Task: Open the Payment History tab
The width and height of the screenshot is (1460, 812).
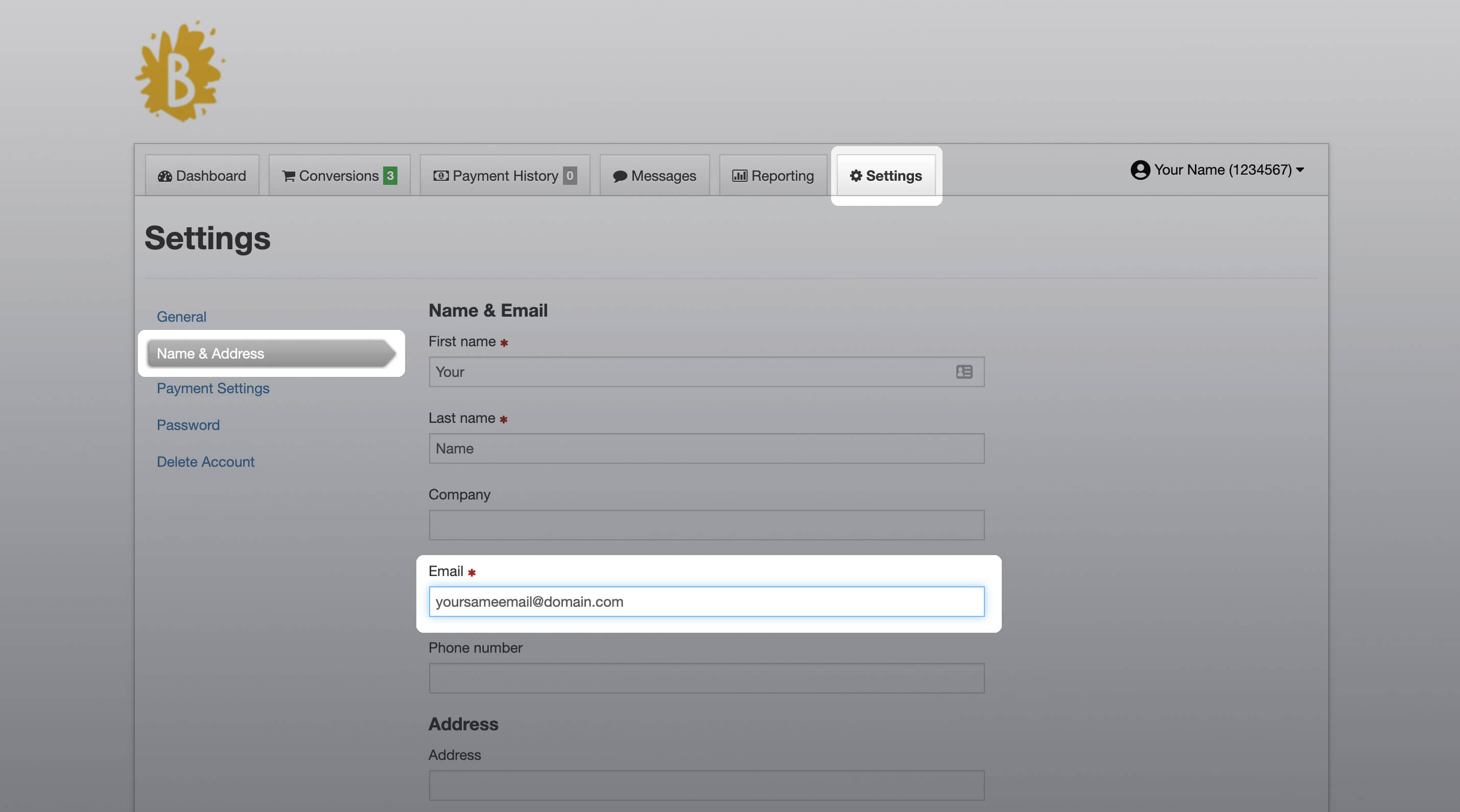Action: (x=505, y=176)
